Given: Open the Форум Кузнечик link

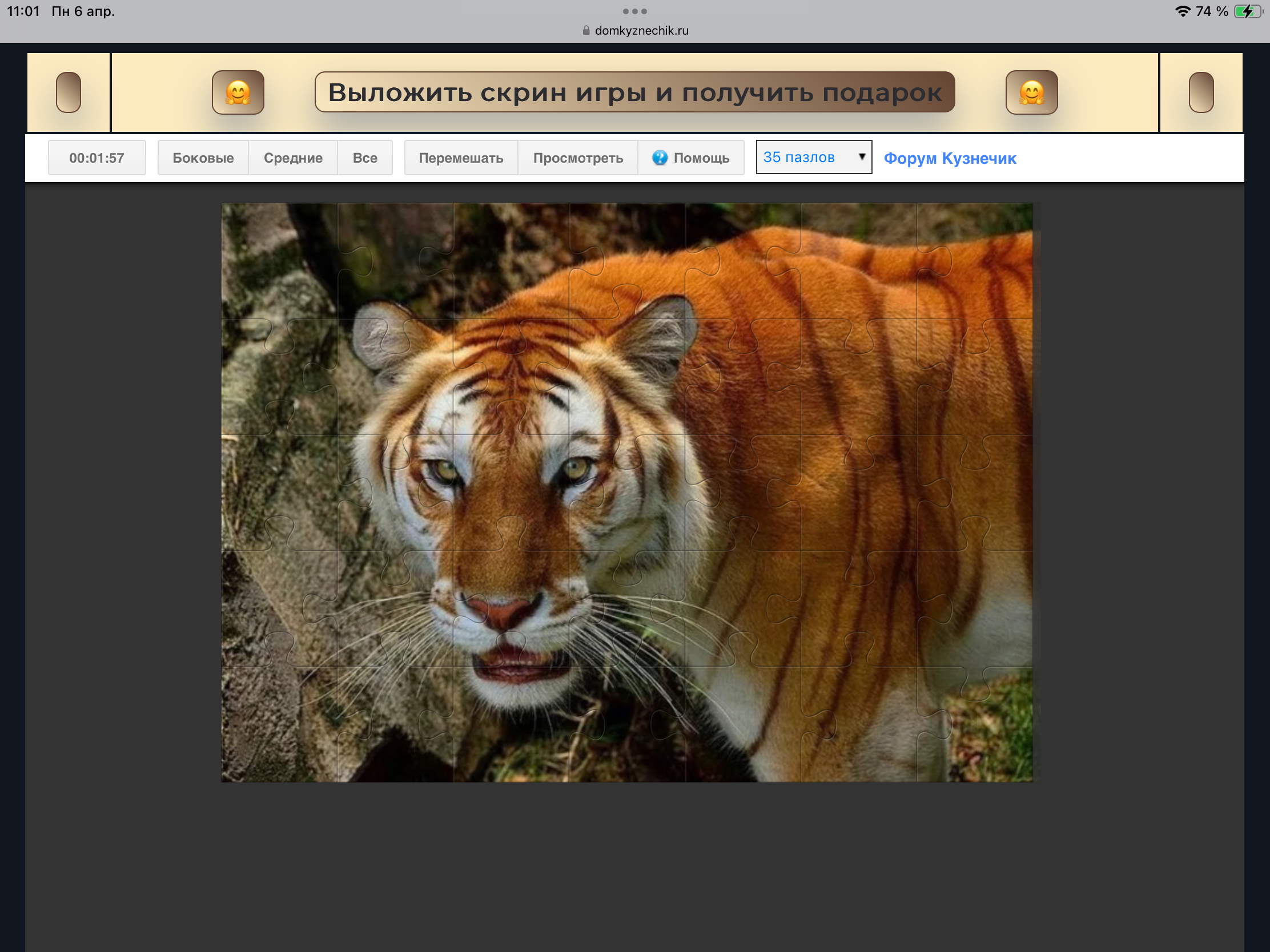Looking at the screenshot, I should coord(950,158).
